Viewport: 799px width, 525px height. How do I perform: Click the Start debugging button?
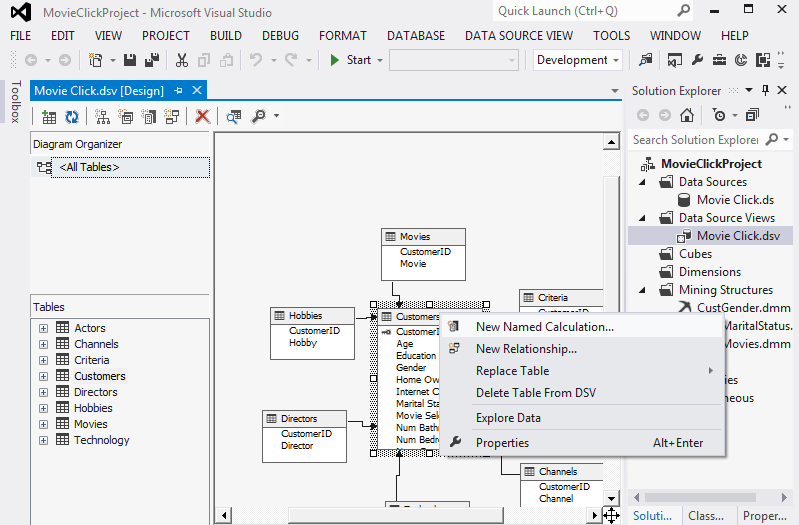pos(350,60)
